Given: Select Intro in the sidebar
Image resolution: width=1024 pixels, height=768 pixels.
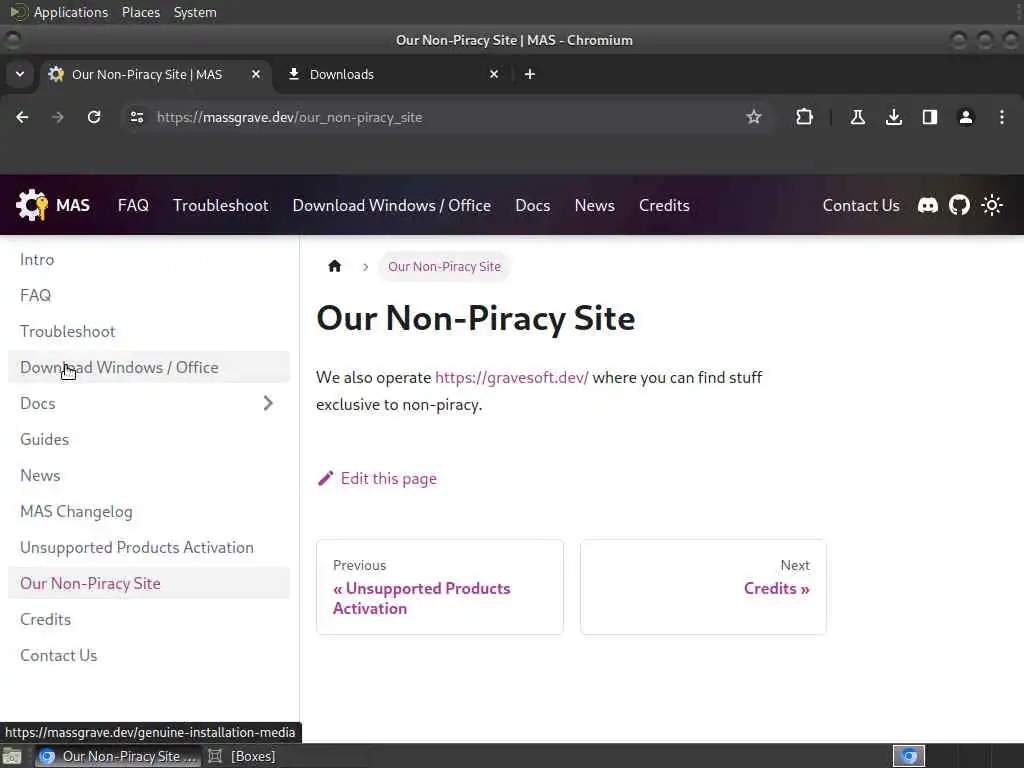Looking at the screenshot, I should click(149, 259).
